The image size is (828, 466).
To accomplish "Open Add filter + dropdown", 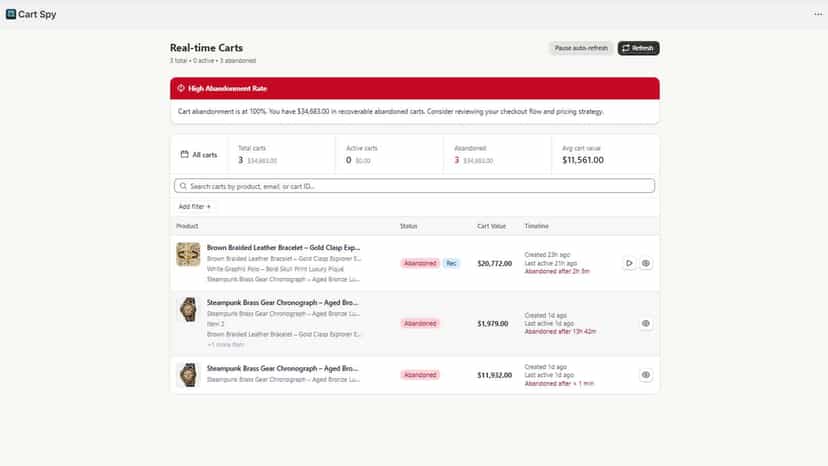I will coord(194,207).
